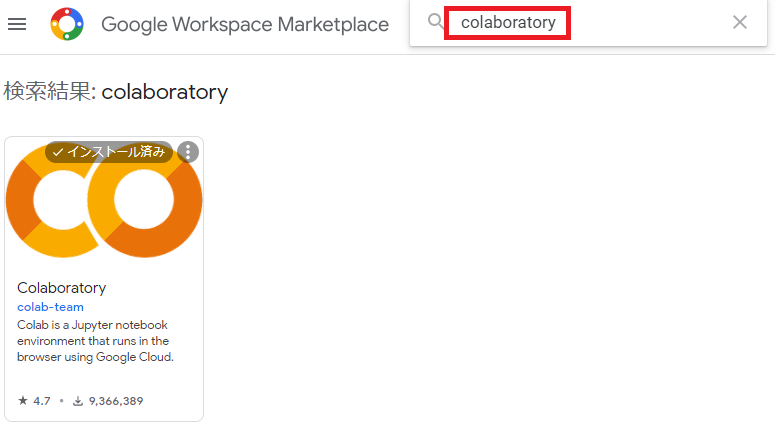Visit the colab-team developer link

coord(50,307)
